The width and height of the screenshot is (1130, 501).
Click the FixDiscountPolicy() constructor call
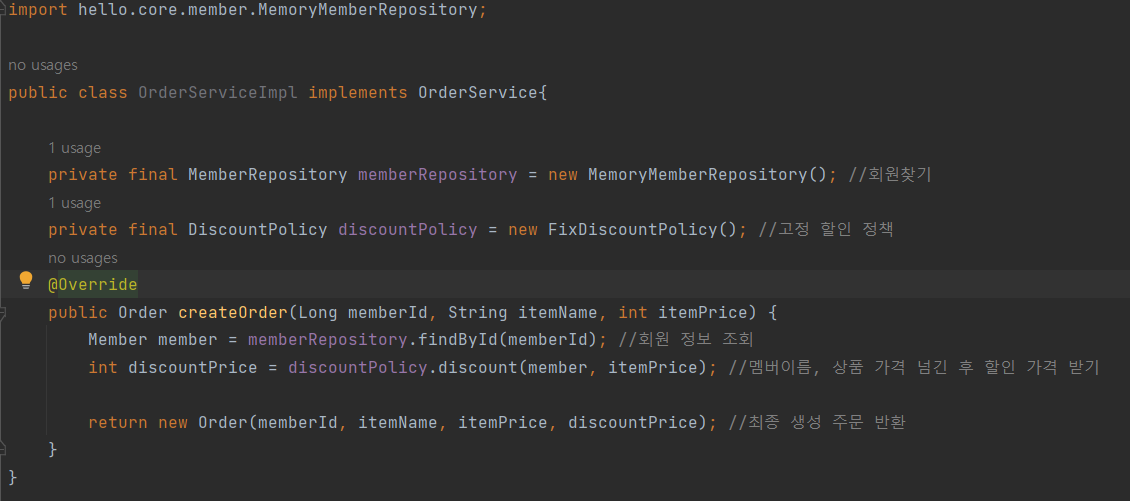(x=643, y=229)
